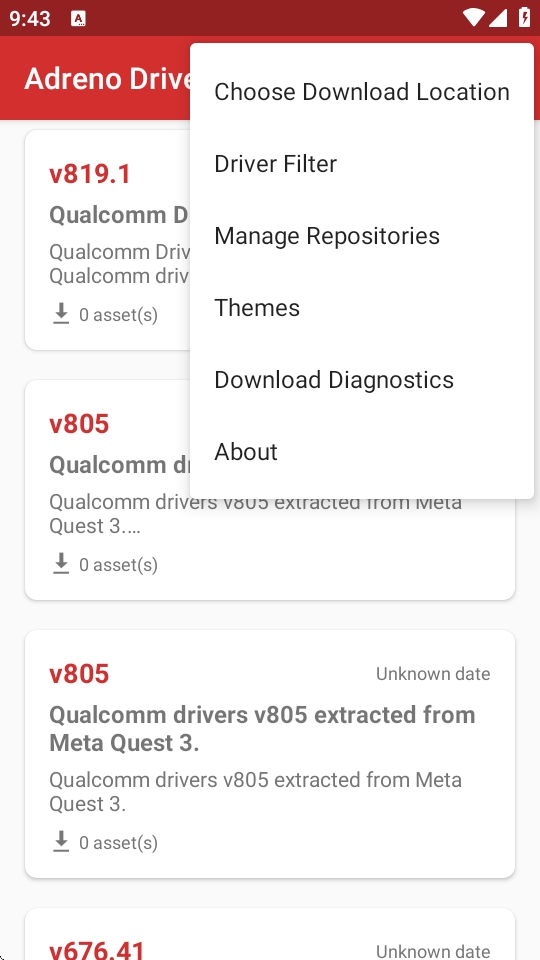Screen dimensions: 540x960
Task: Click Unknown date label on second v805 card
Action: tap(433, 674)
